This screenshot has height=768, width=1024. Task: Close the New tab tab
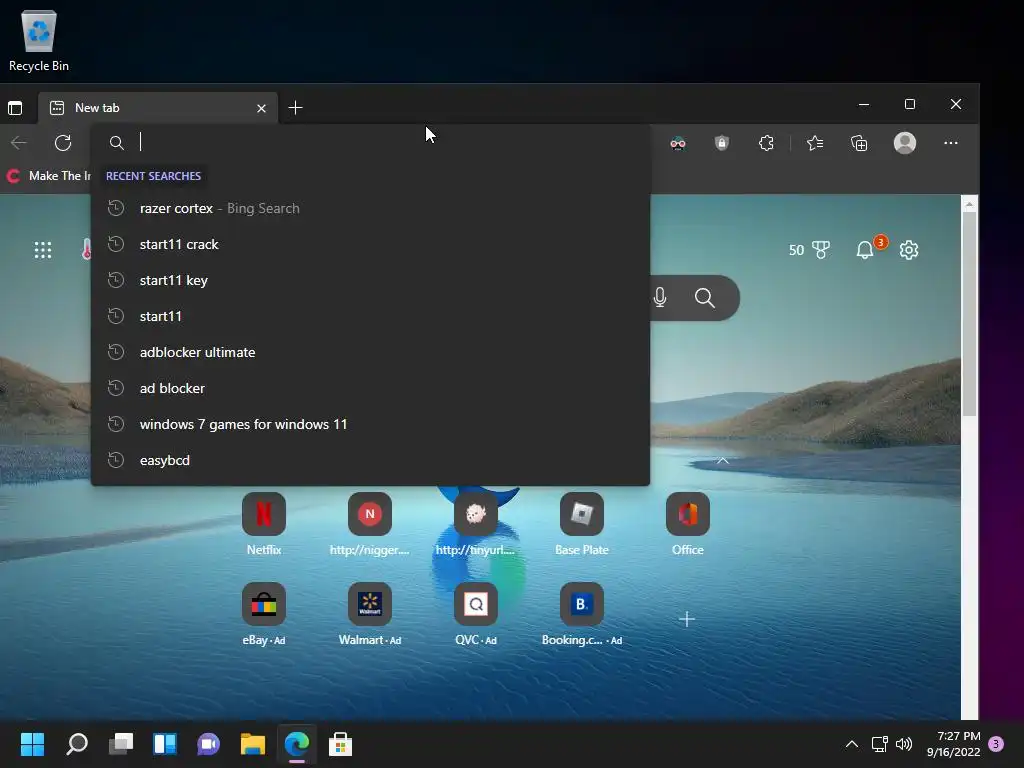click(x=261, y=108)
